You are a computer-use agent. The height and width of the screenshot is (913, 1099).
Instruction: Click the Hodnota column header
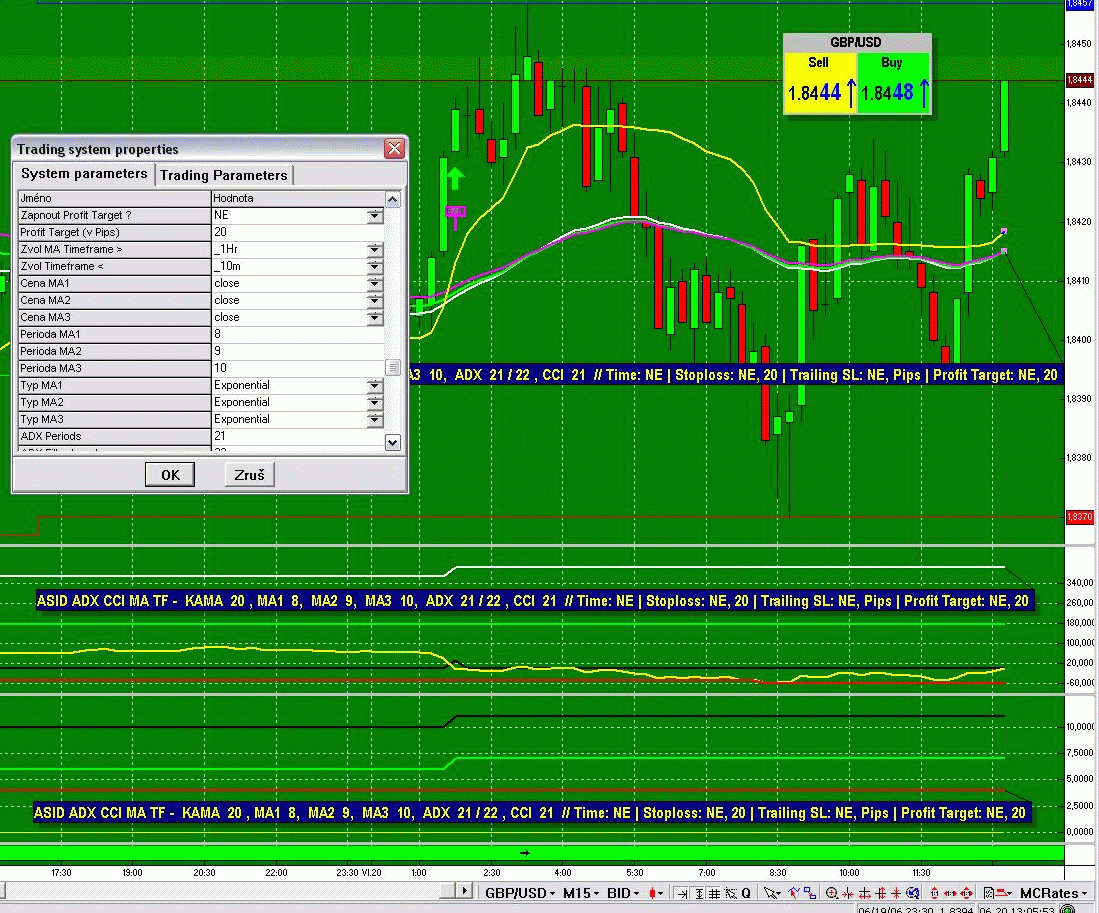pos(297,198)
